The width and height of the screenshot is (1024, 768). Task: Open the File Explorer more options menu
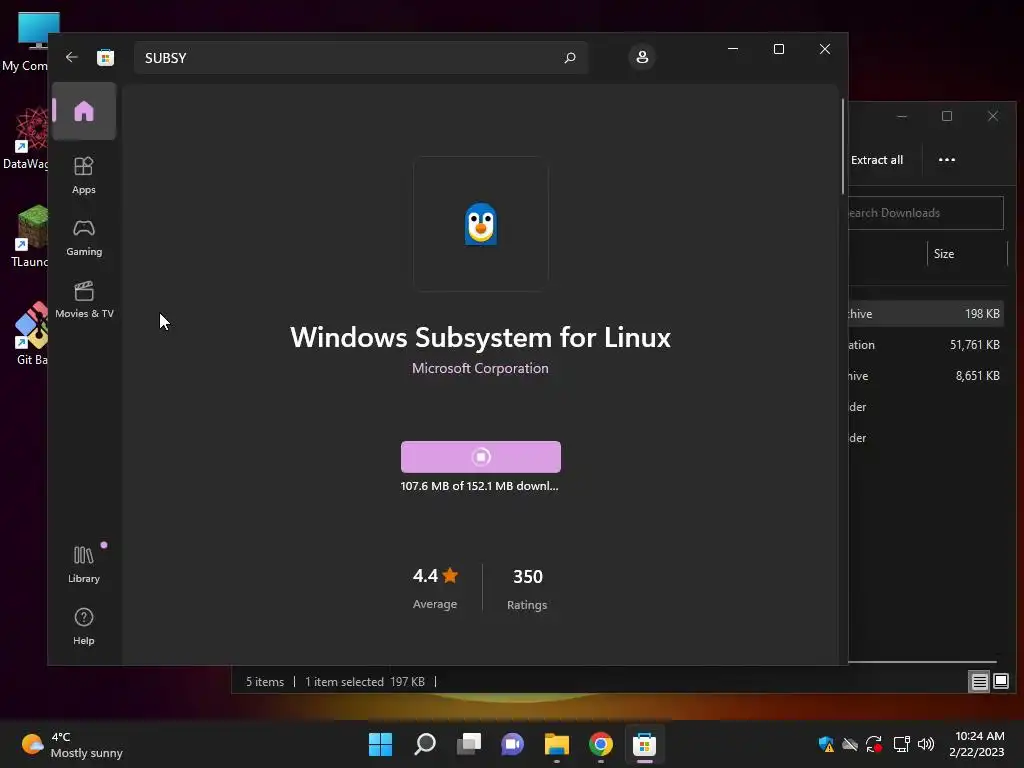coord(946,160)
